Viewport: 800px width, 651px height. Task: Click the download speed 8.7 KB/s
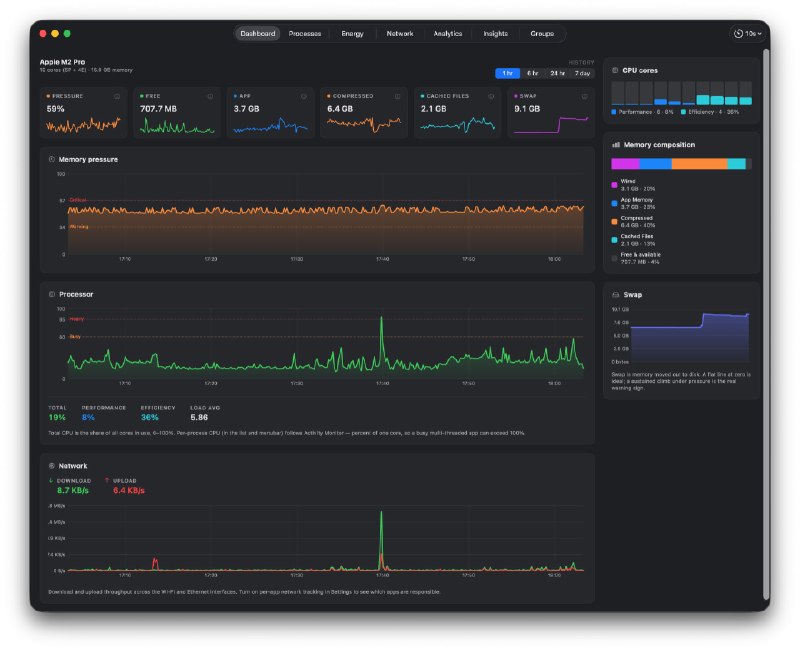(x=72, y=490)
